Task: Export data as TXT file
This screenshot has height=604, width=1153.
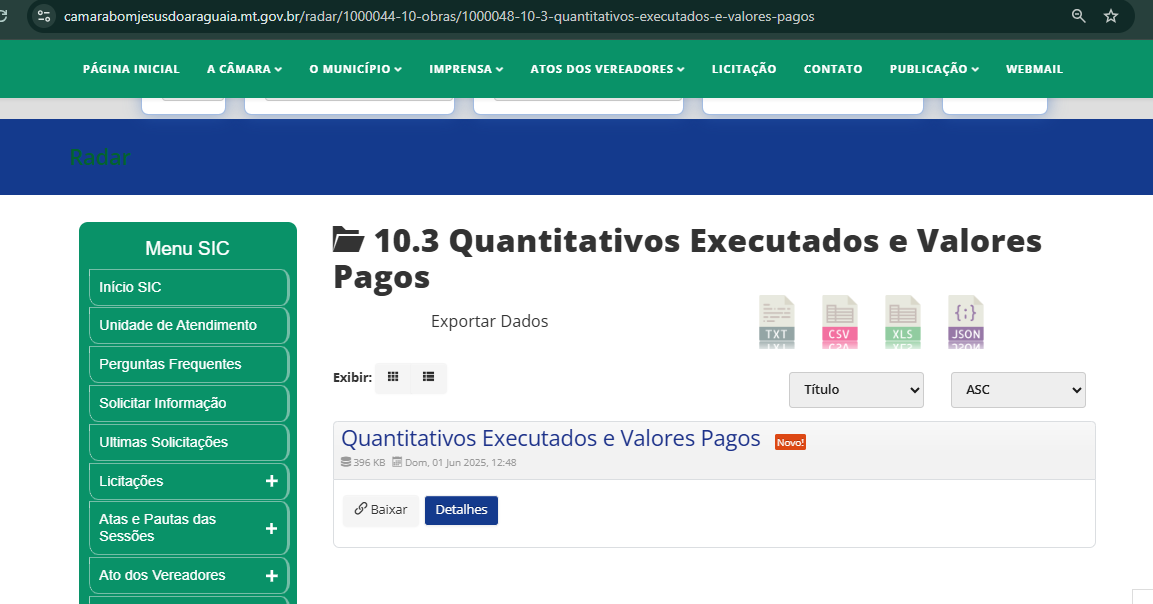Action: [777, 322]
